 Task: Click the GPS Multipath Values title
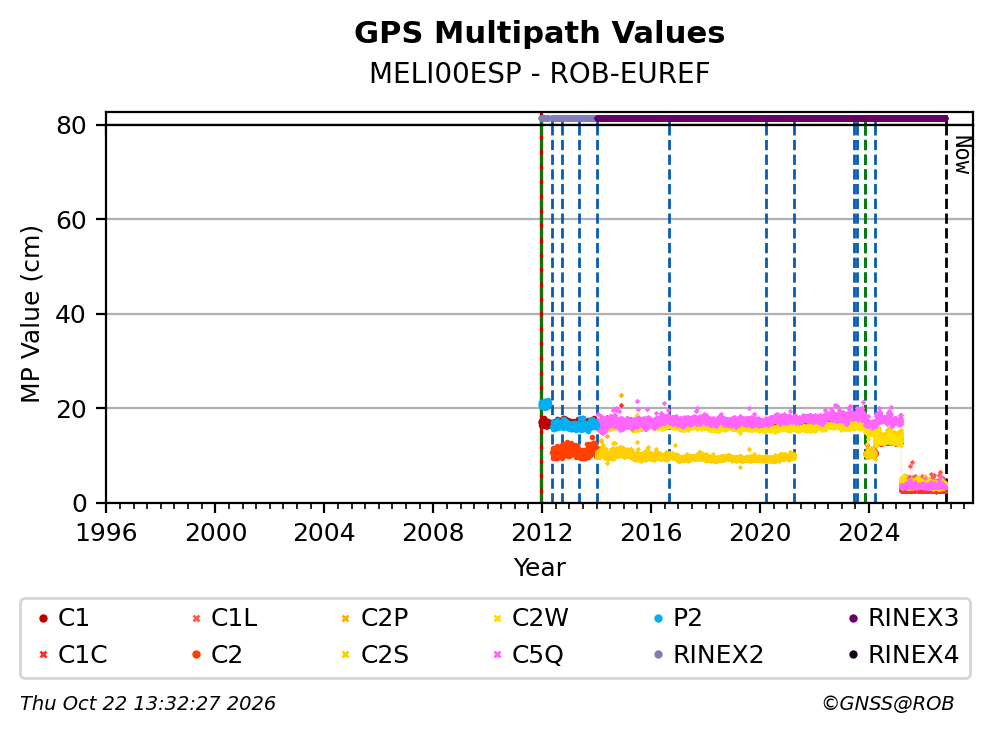pos(539,33)
